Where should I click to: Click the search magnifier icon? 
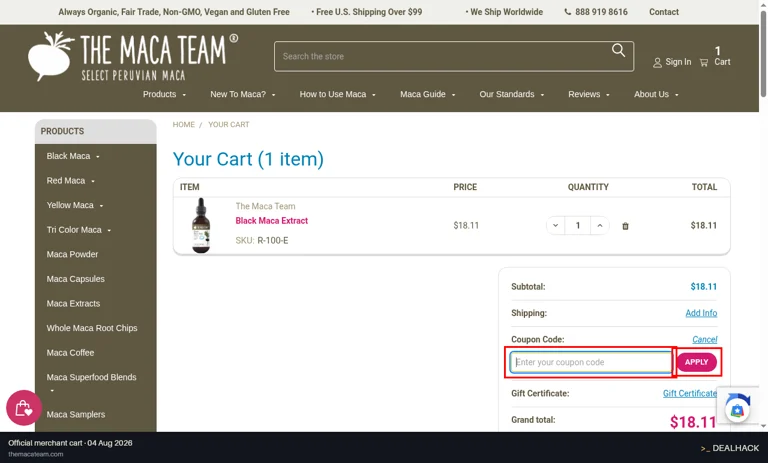618,50
